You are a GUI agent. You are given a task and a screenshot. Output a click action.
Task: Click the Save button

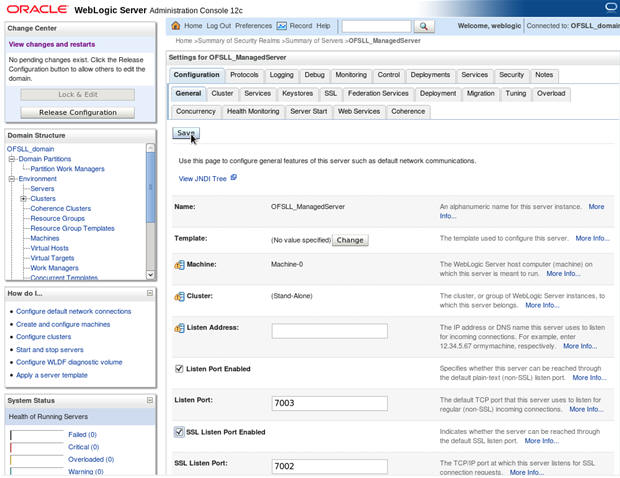186,133
